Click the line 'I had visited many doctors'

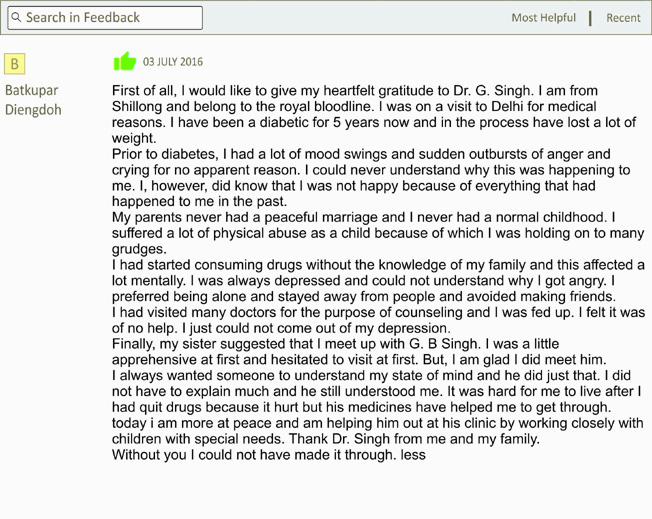378,312
